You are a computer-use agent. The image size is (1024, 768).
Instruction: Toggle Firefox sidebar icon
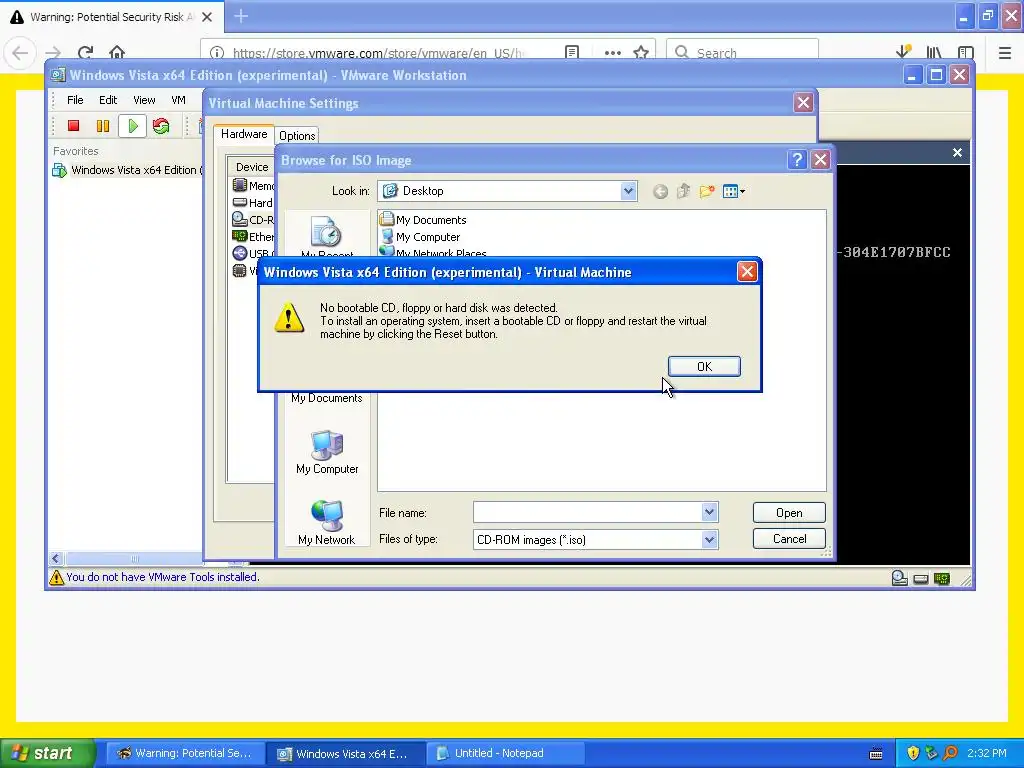point(965,52)
